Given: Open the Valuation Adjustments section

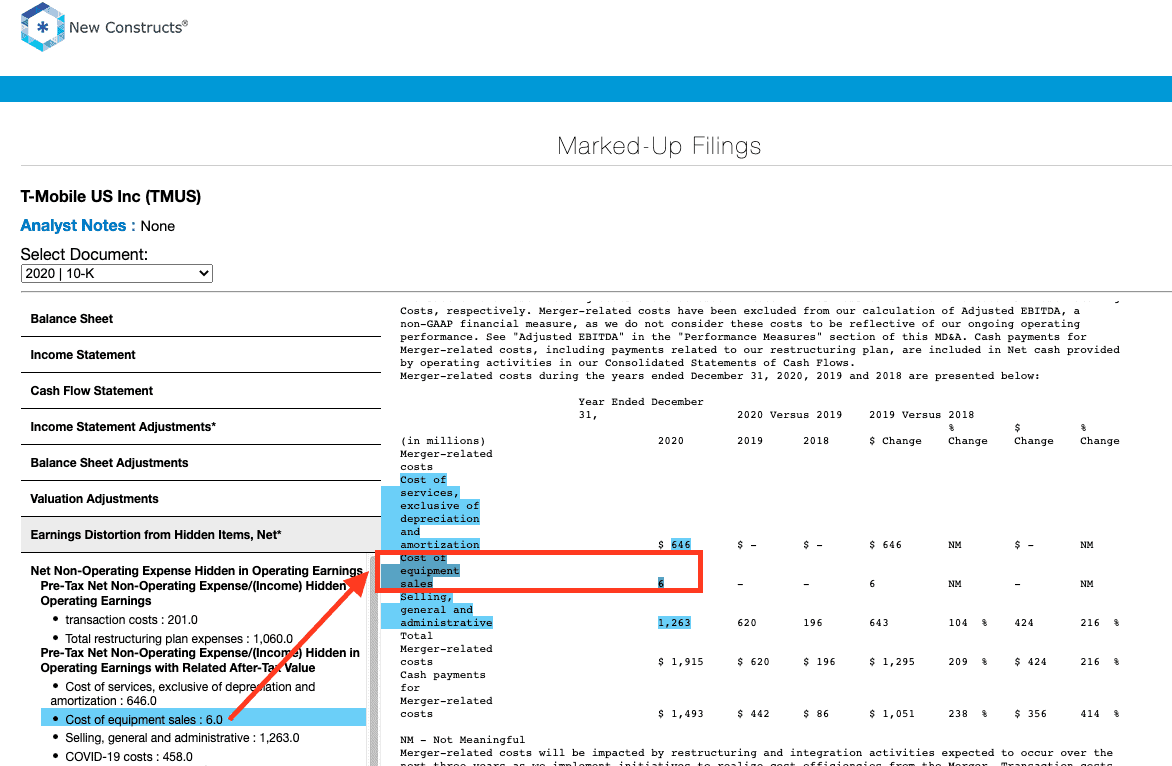Looking at the screenshot, I should (200, 498).
